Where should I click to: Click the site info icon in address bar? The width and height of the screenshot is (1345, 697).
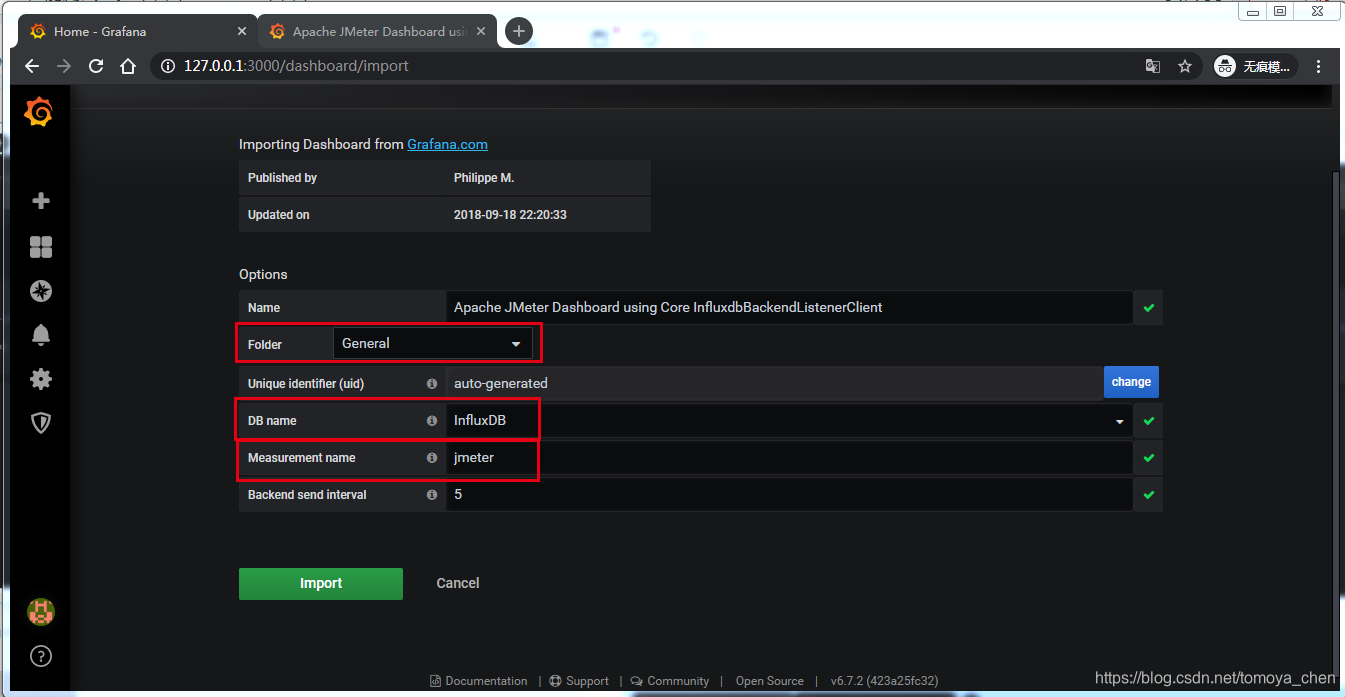[x=168, y=66]
